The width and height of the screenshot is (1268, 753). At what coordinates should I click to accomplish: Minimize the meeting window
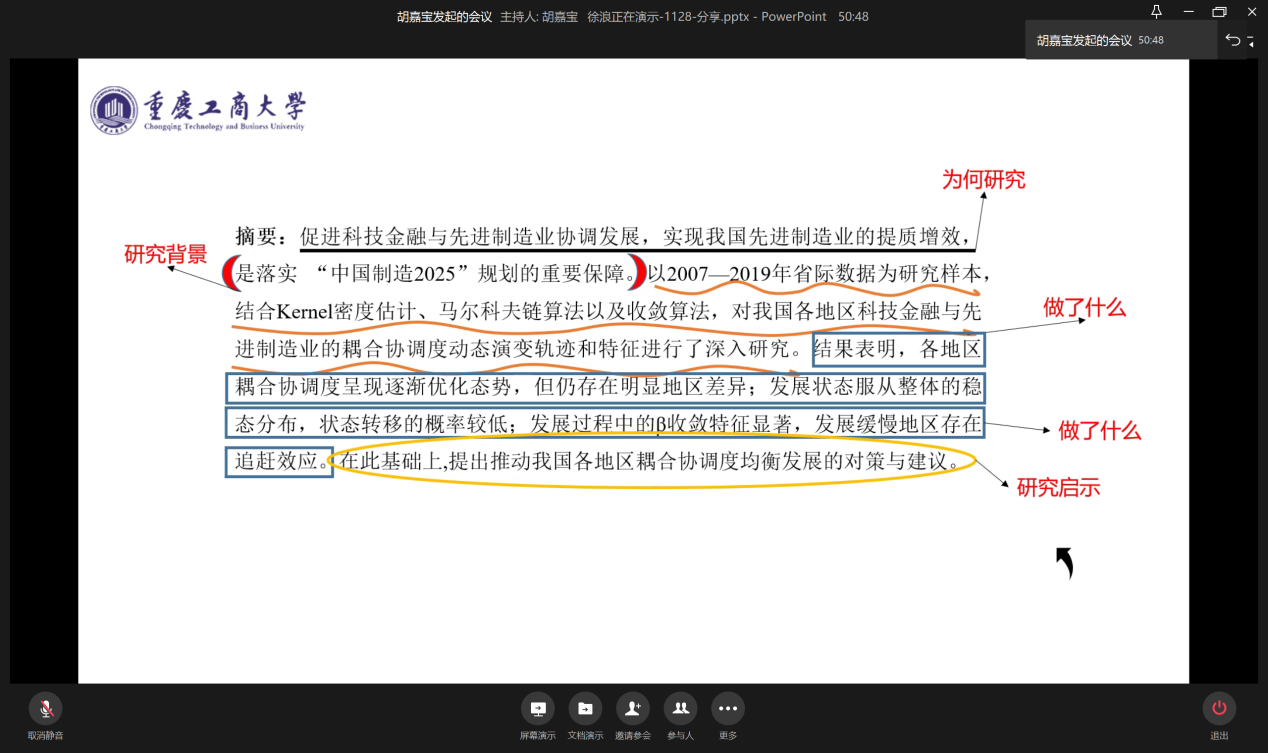coord(1188,12)
